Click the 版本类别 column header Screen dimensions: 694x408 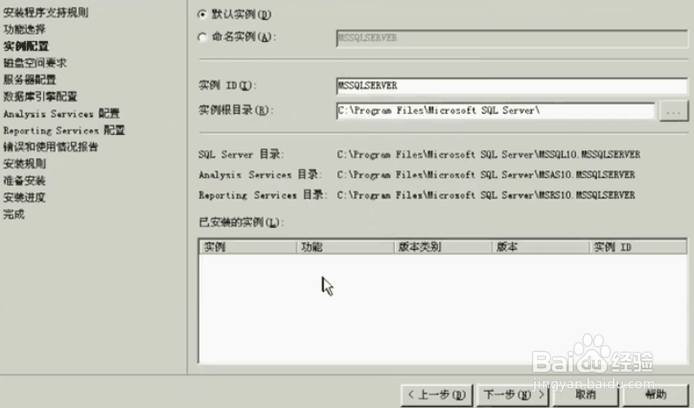point(443,247)
